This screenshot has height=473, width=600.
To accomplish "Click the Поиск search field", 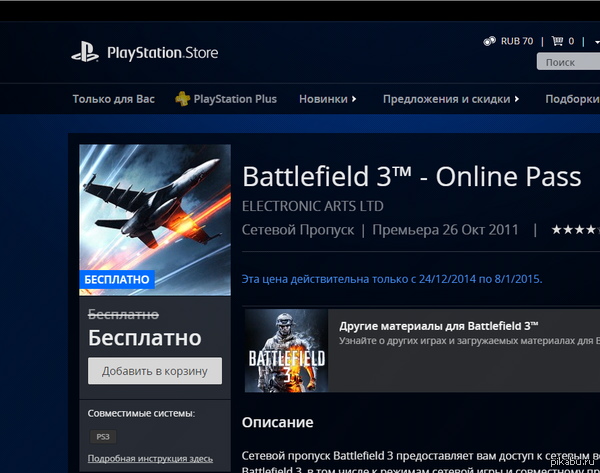I will coord(570,62).
